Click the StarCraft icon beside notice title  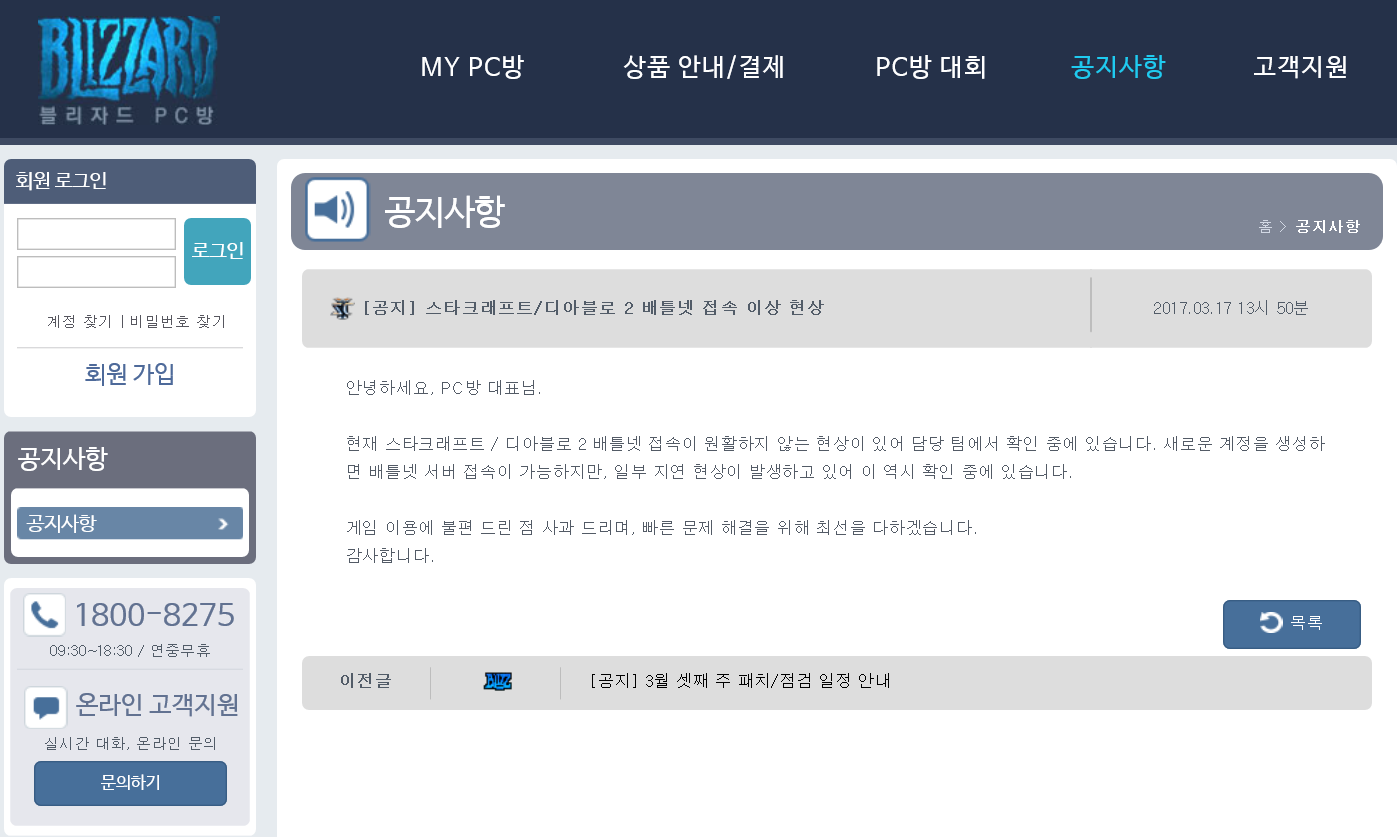[x=342, y=308]
